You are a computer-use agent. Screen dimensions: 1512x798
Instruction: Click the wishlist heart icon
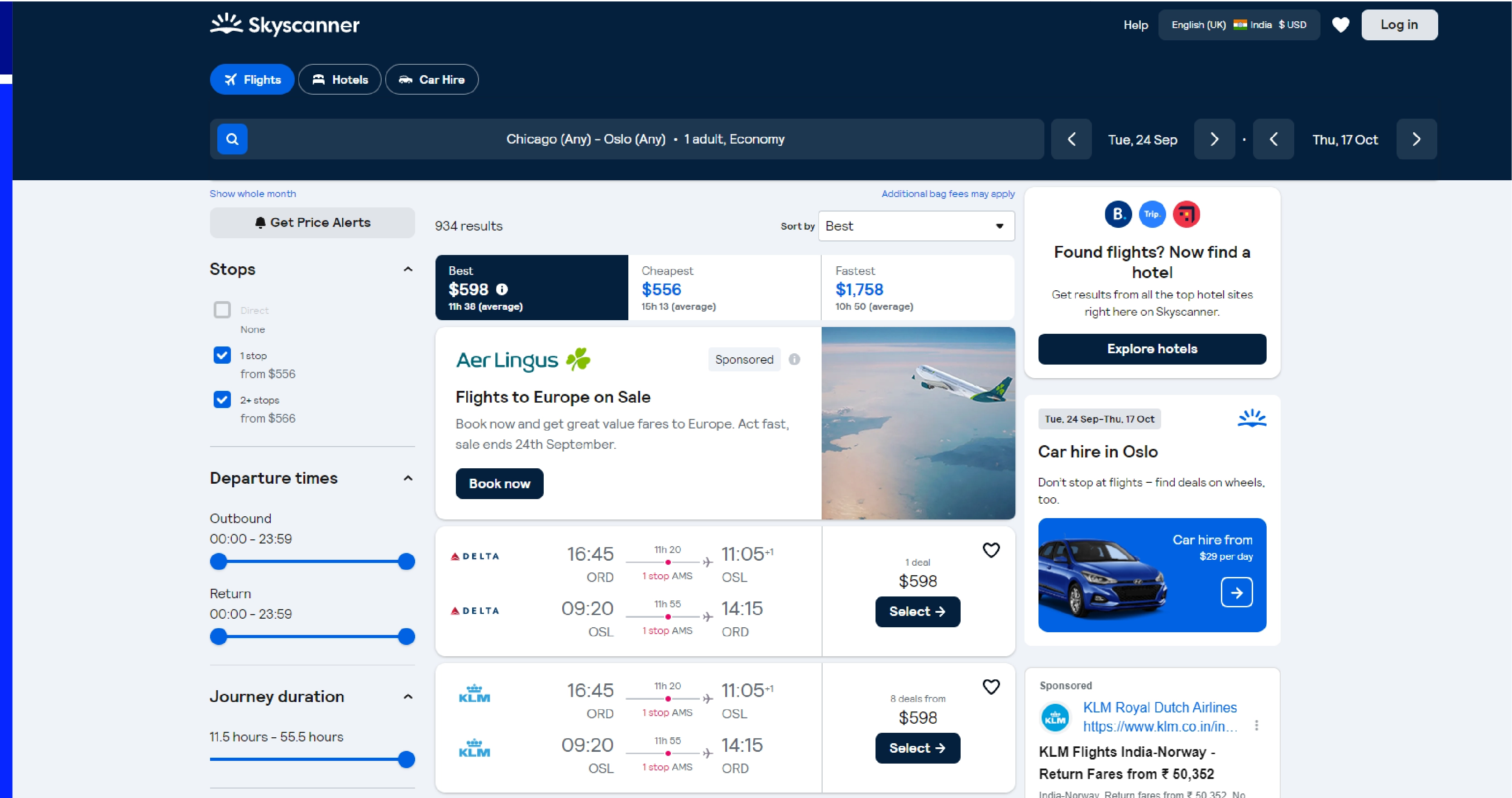tap(1340, 23)
